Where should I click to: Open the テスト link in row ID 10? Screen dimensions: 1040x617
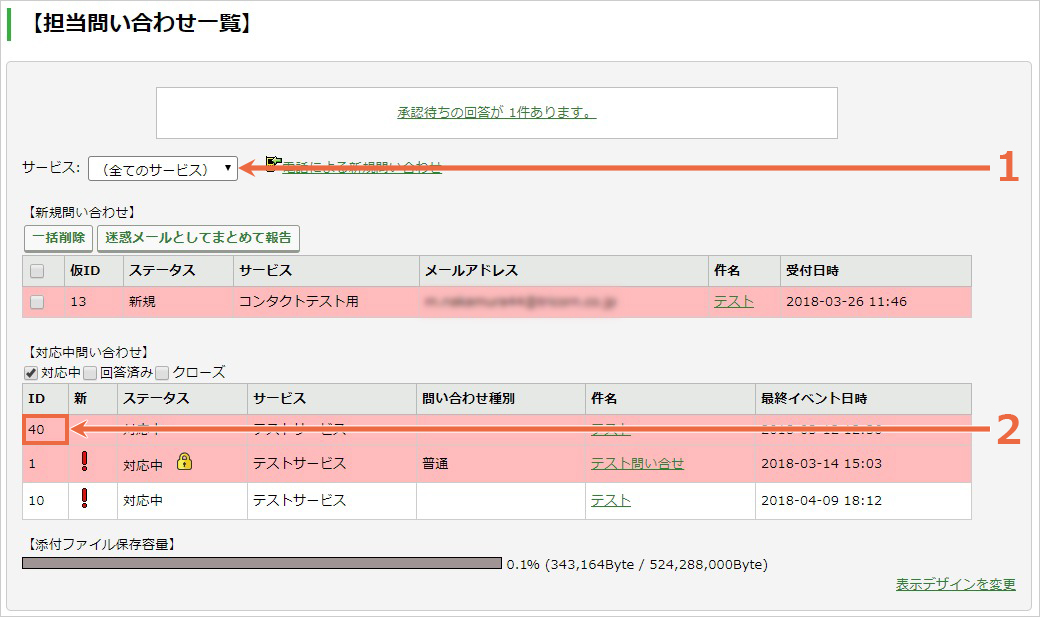(x=610, y=500)
